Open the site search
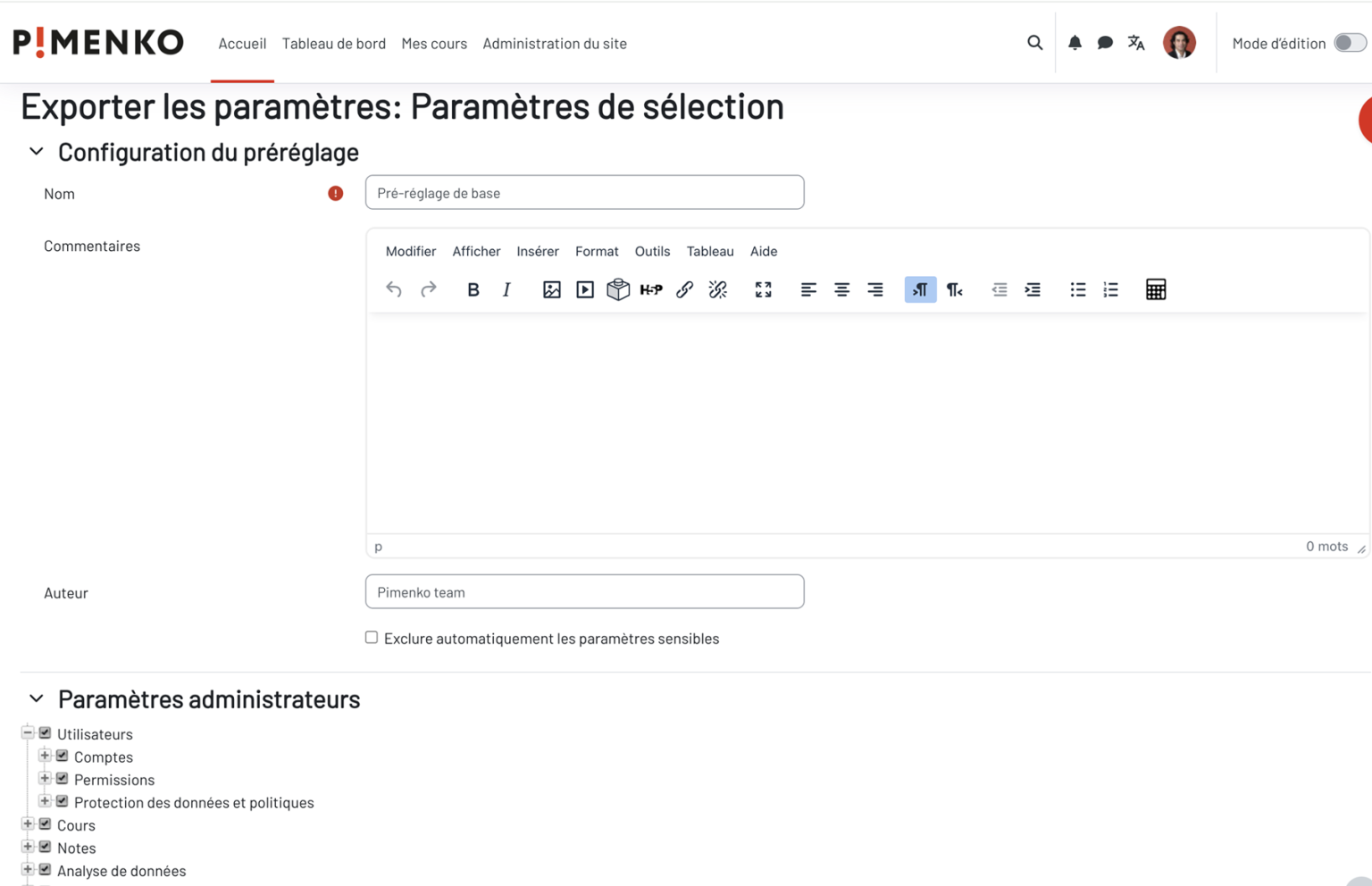The image size is (1372, 886). [1034, 42]
